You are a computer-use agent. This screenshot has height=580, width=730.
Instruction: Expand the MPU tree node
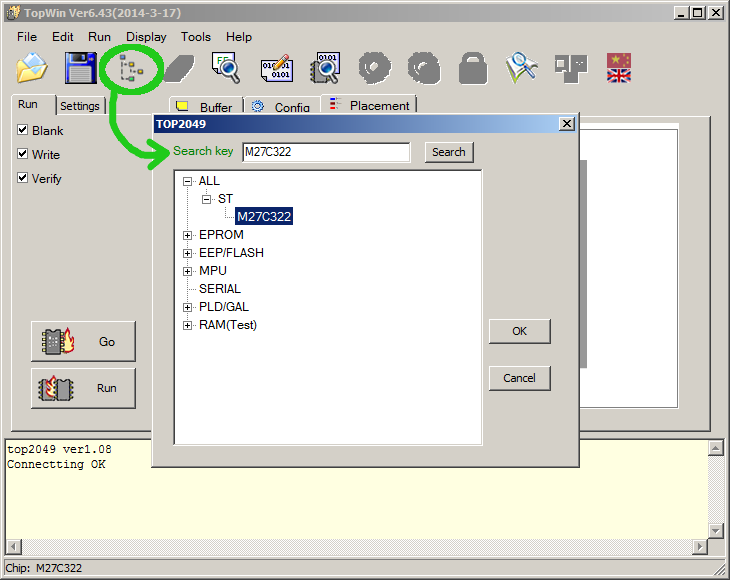coord(188,271)
